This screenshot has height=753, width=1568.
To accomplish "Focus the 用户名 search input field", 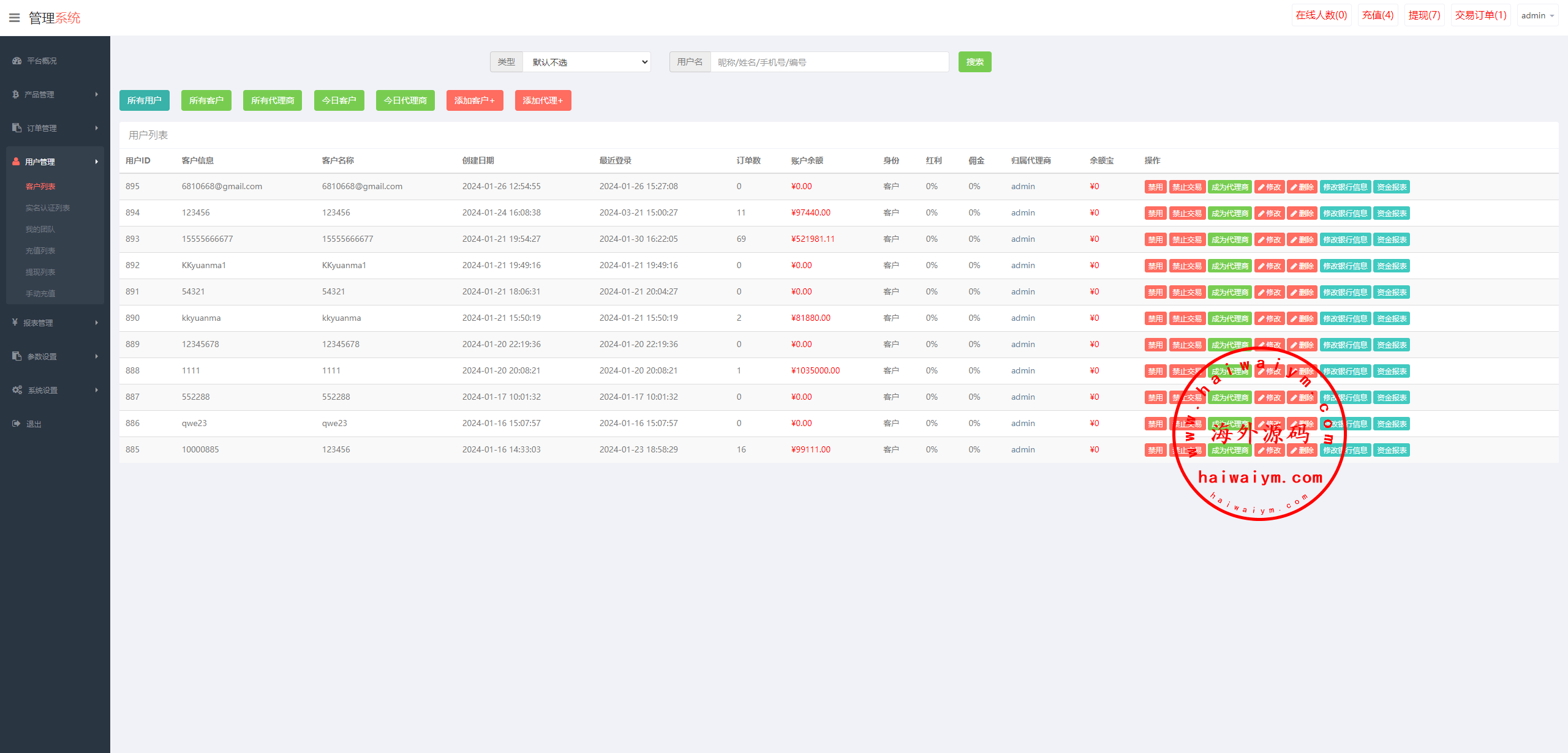I will (829, 62).
